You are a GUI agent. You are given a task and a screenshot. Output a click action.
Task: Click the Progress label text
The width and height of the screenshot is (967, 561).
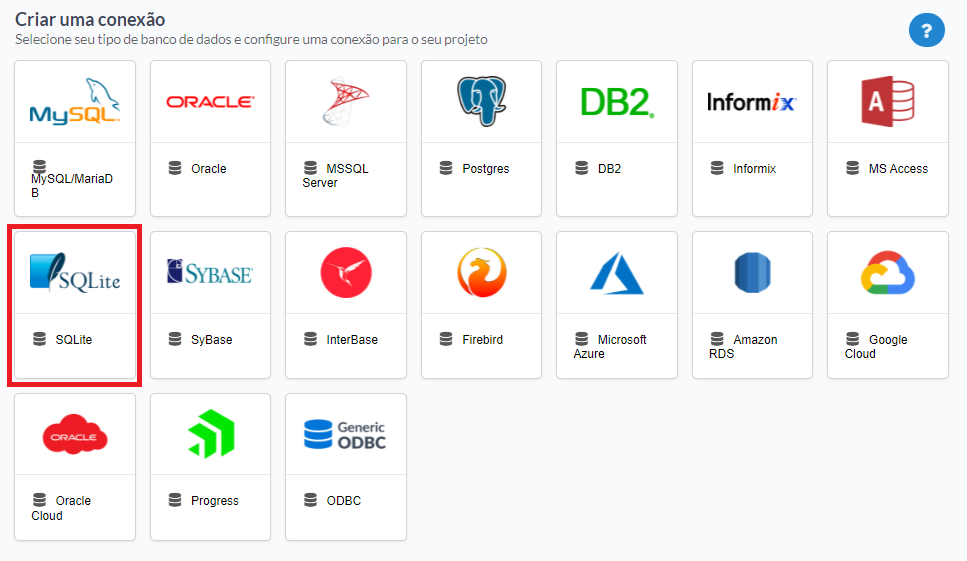(215, 501)
